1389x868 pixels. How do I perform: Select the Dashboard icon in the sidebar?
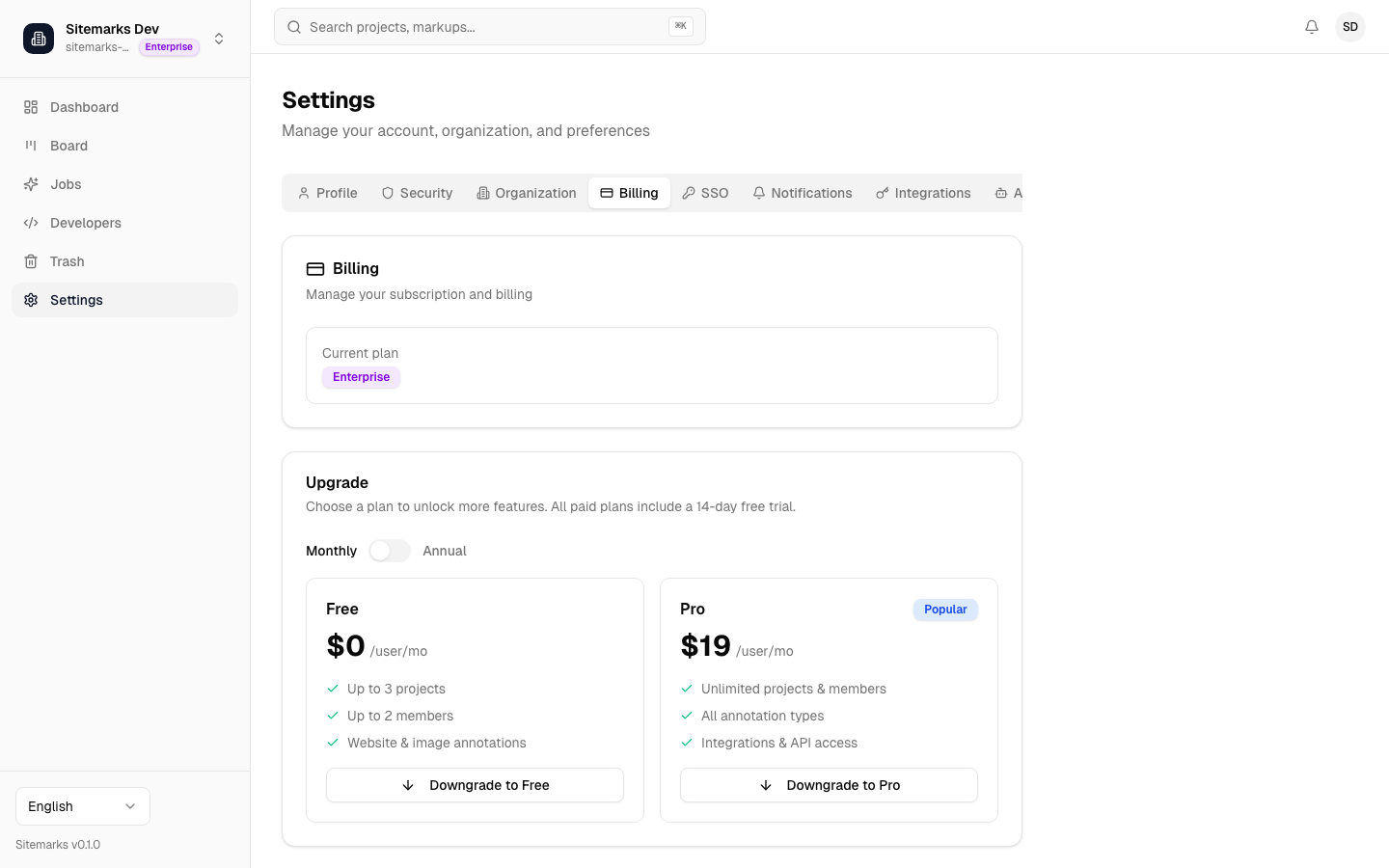[31, 107]
